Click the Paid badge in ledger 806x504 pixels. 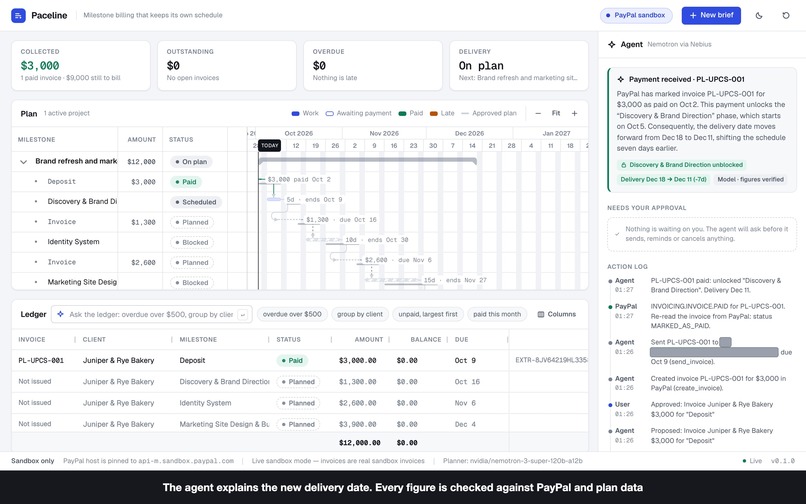coord(292,361)
